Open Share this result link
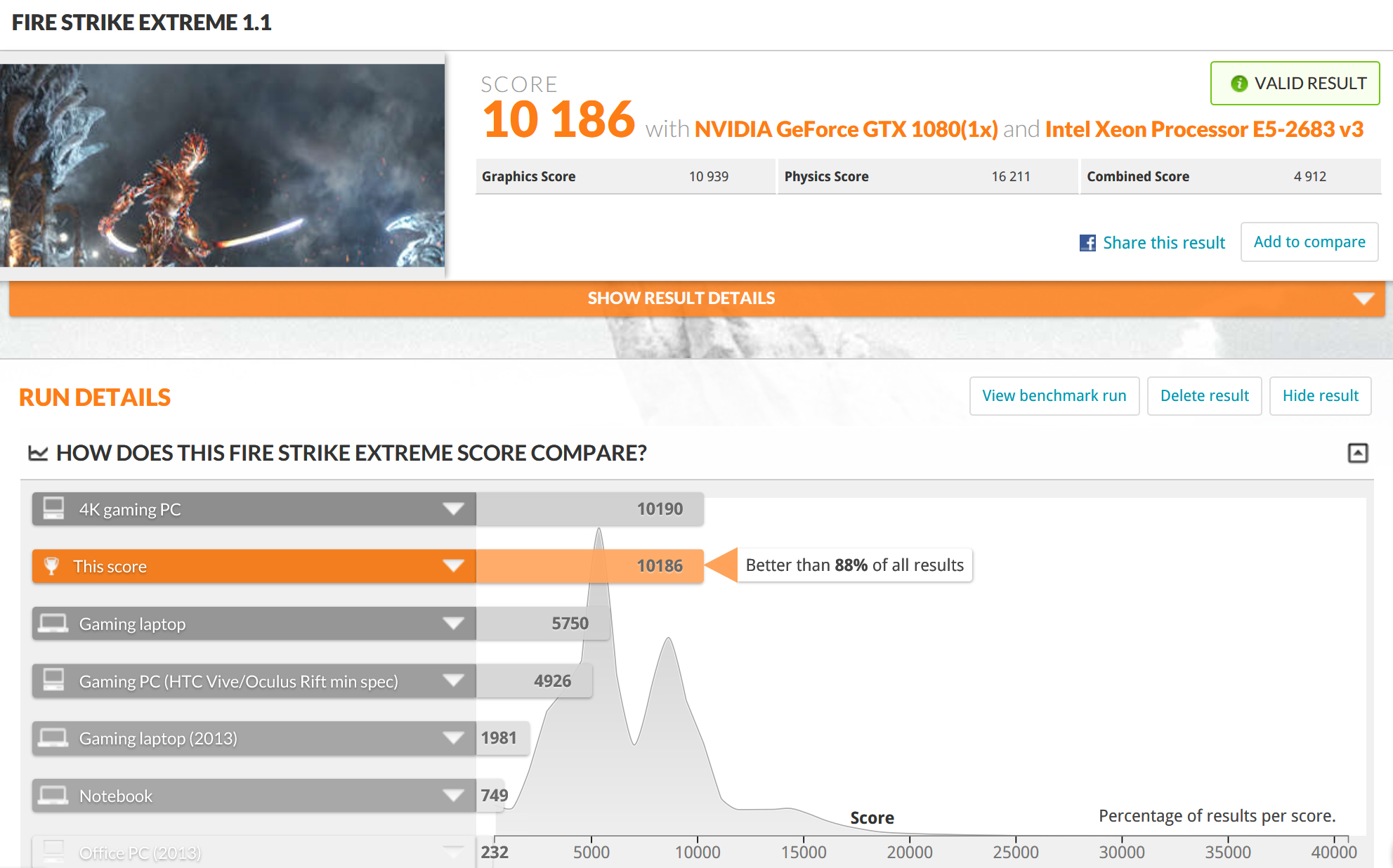This screenshot has width=1393, height=868. (1163, 243)
